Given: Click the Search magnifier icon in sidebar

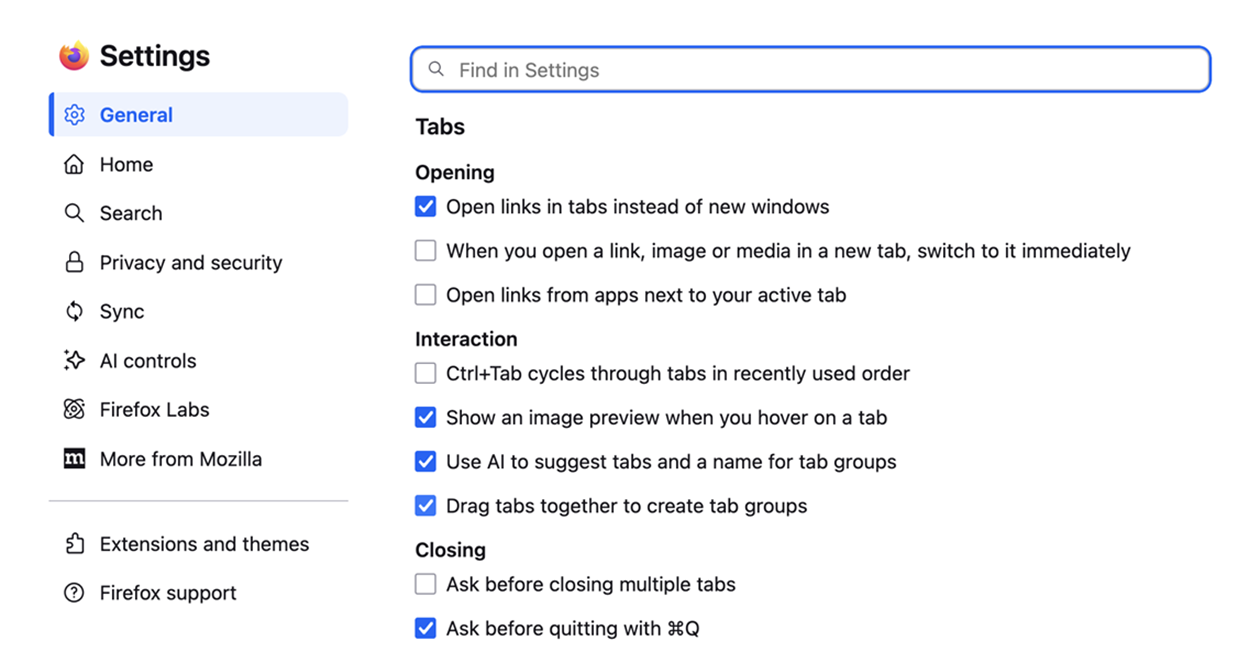Looking at the screenshot, I should (x=74, y=213).
